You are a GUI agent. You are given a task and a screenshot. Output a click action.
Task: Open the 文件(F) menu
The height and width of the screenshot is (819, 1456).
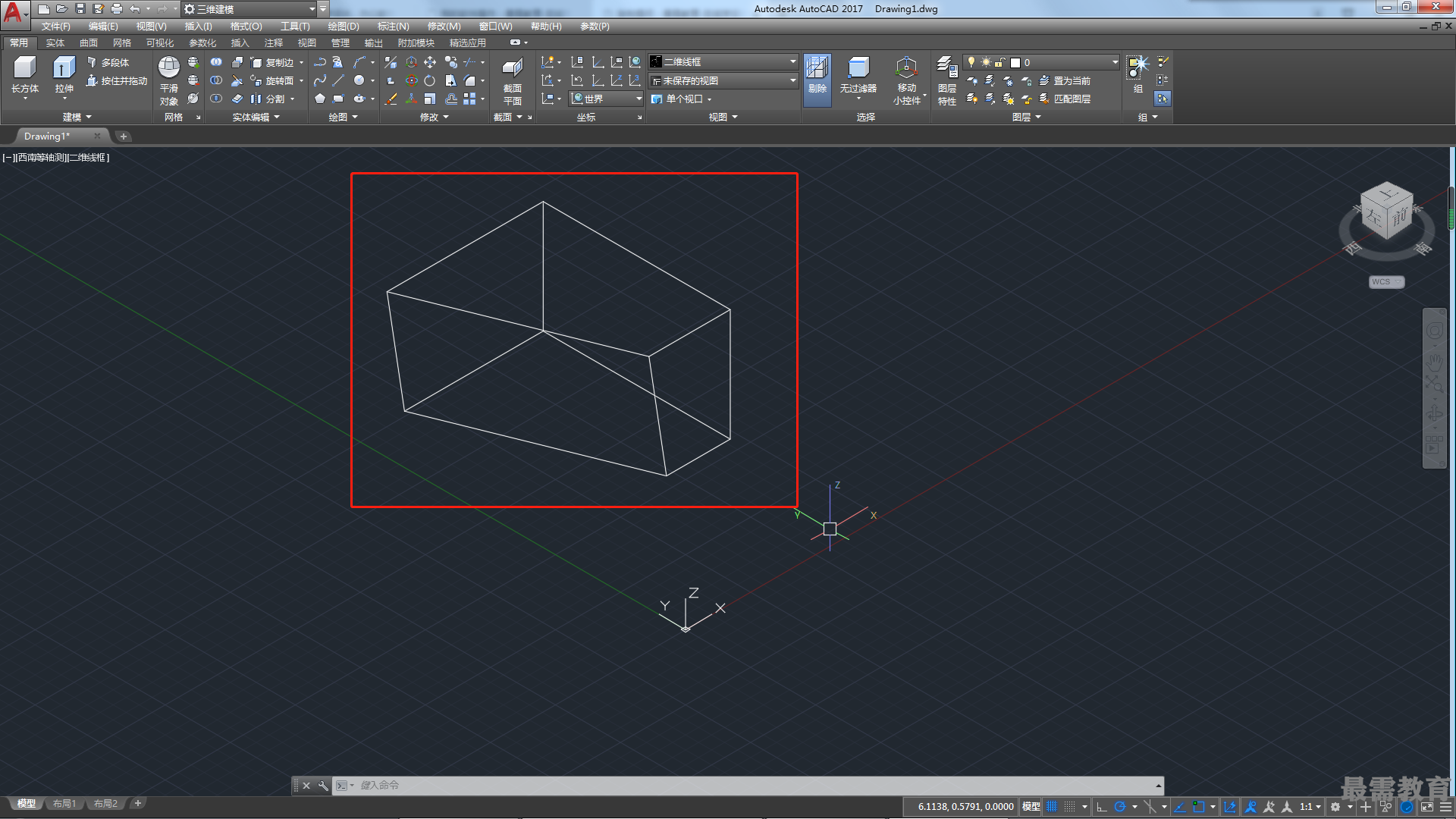[55, 27]
